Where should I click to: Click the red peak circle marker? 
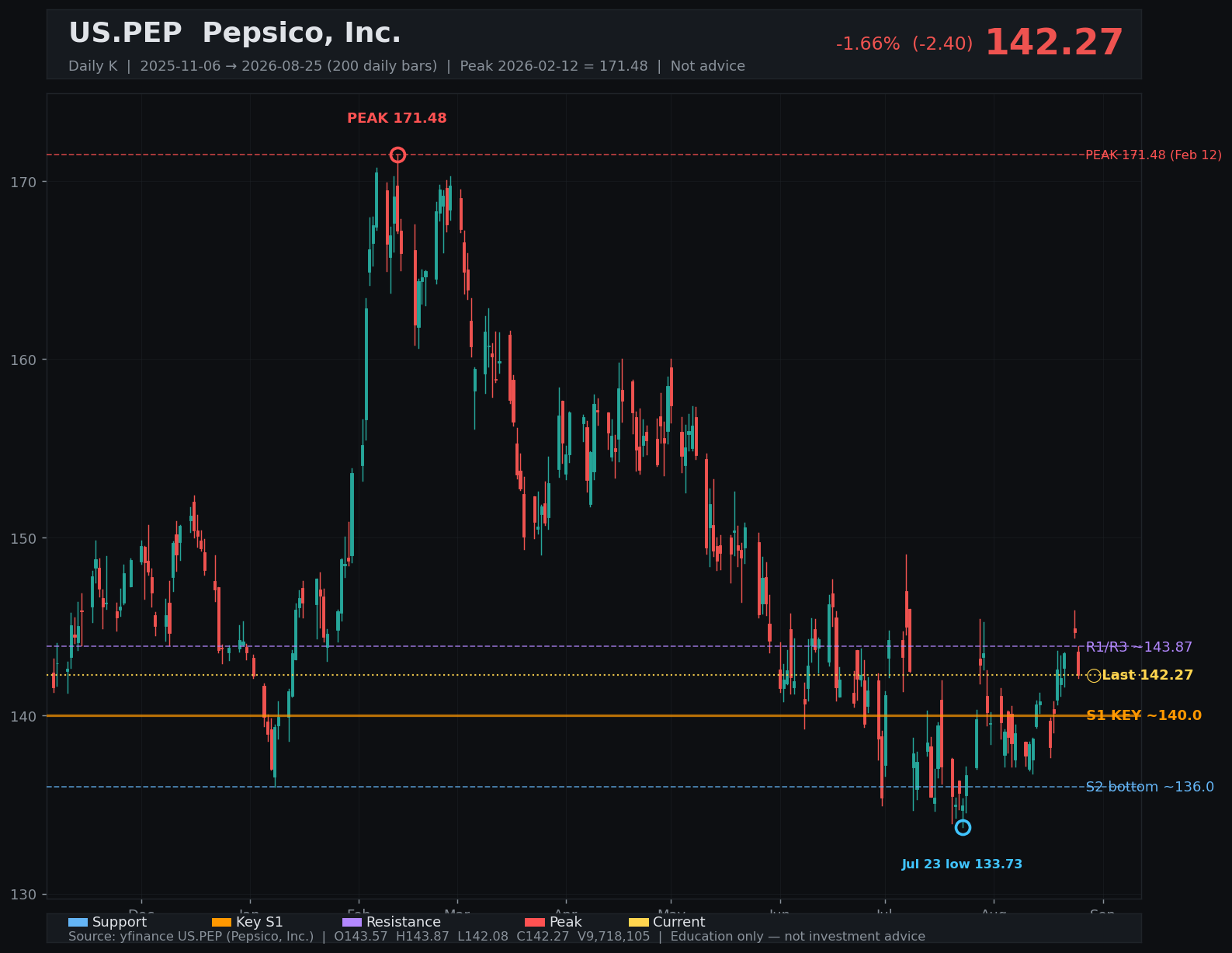(x=397, y=155)
